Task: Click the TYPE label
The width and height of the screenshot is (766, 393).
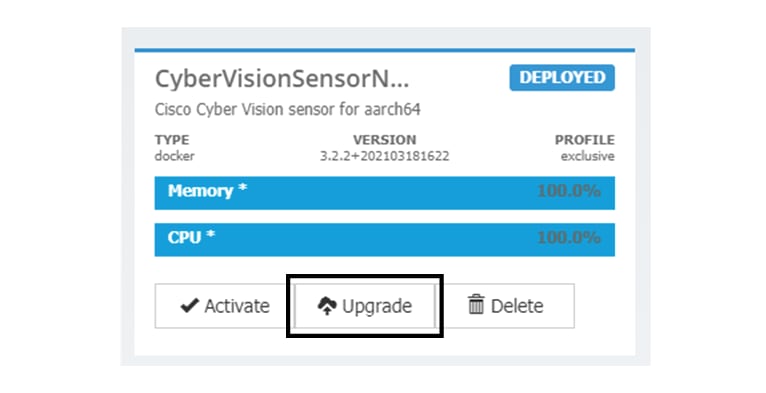Action: tap(172, 140)
